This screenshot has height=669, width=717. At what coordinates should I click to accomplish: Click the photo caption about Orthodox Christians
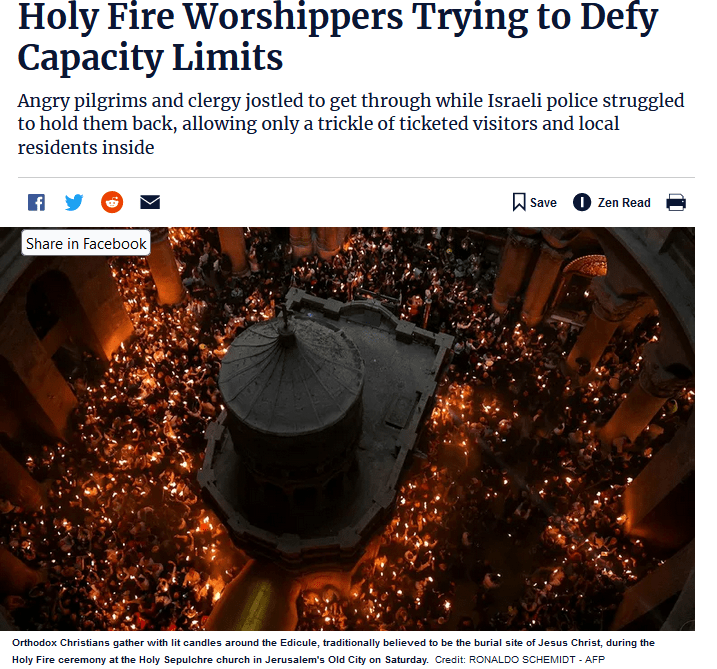(x=333, y=651)
